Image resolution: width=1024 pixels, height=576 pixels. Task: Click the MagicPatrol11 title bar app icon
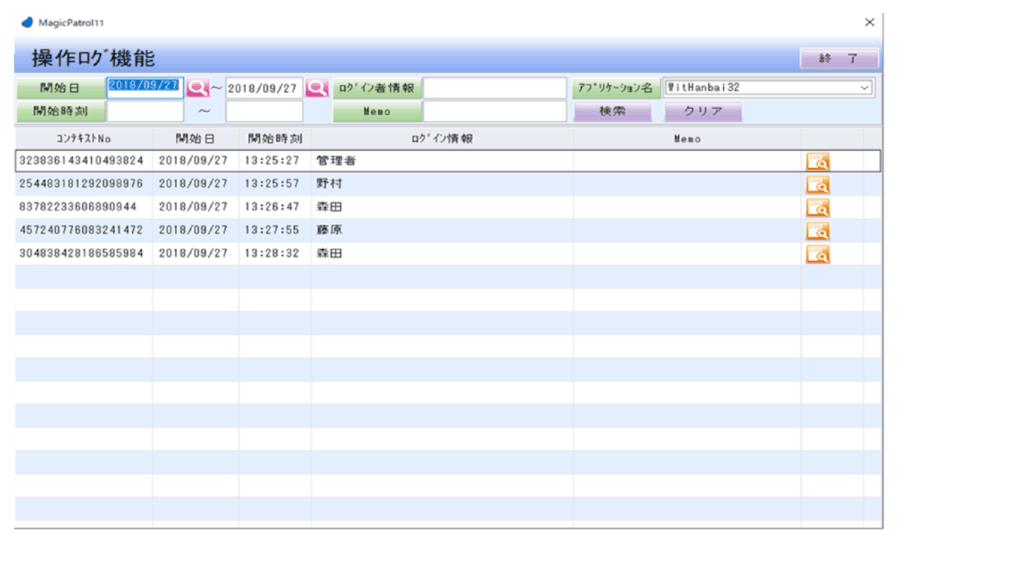(x=27, y=22)
